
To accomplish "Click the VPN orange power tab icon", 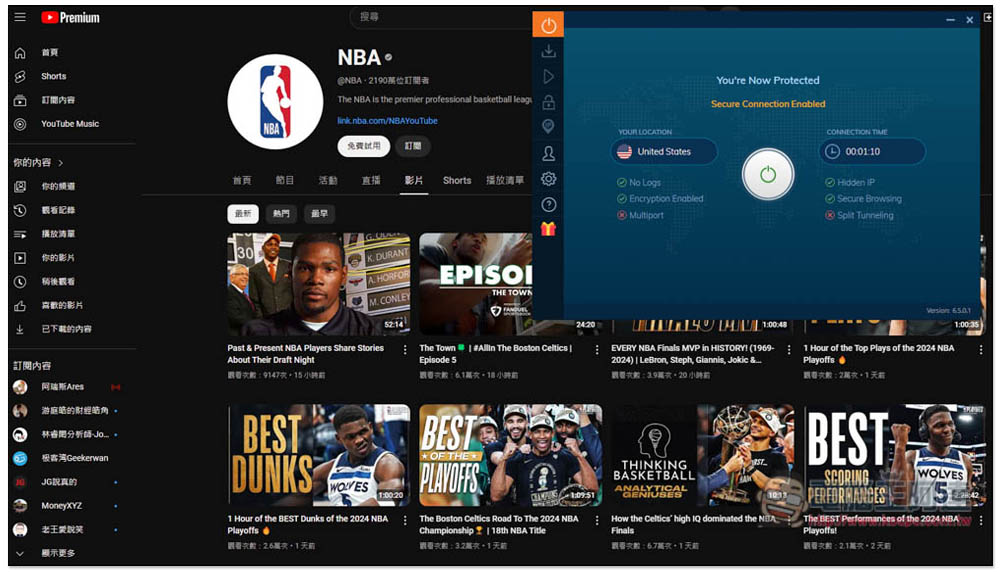I will [x=548, y=26].
